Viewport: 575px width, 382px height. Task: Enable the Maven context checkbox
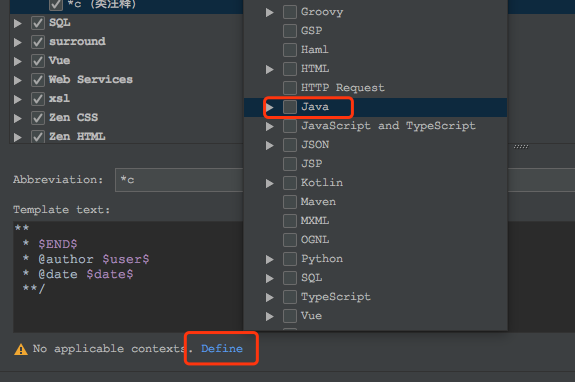point(290,202)
